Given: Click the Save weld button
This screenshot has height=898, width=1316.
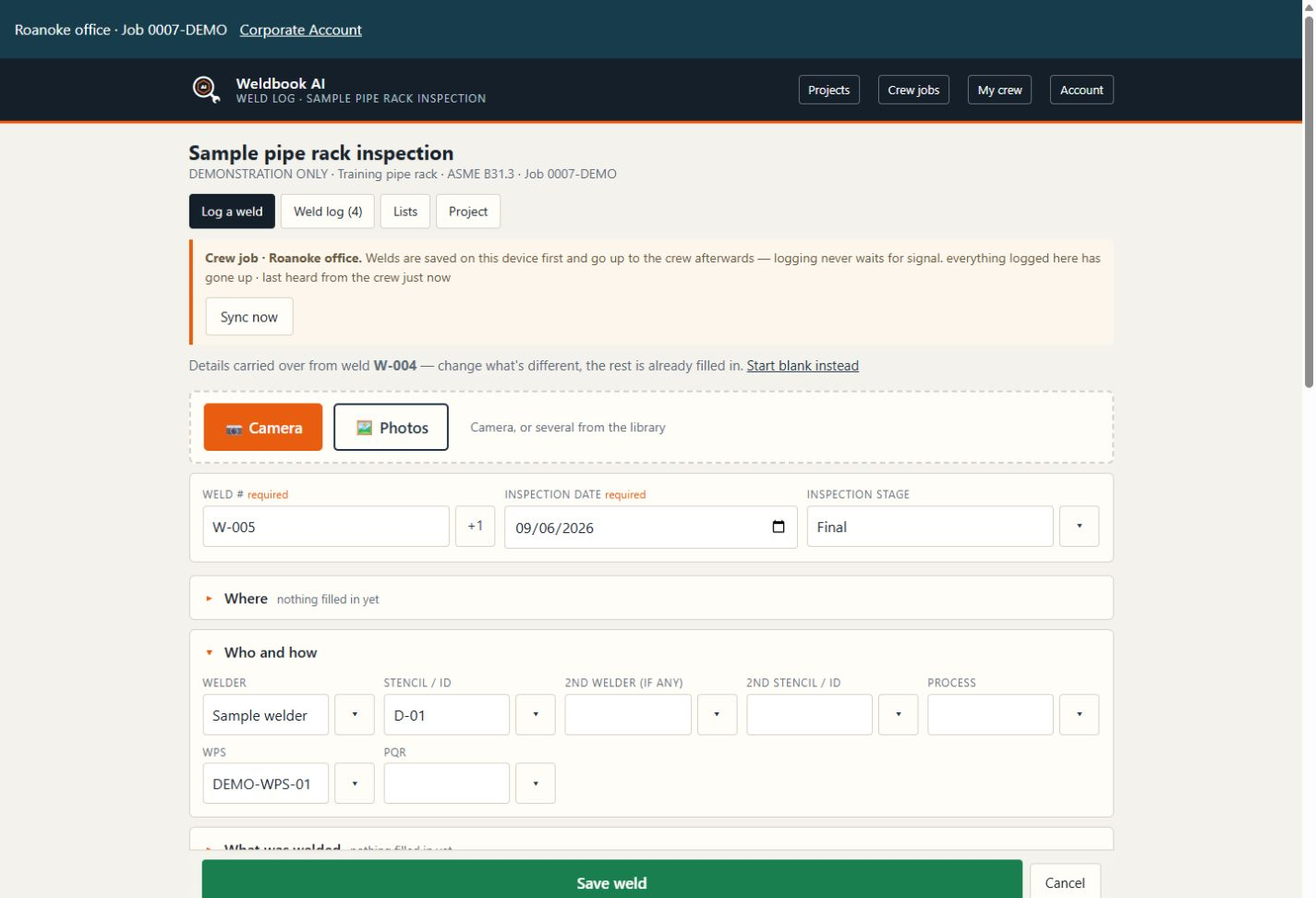Looking at the screenshot, I should pos(612,880).
